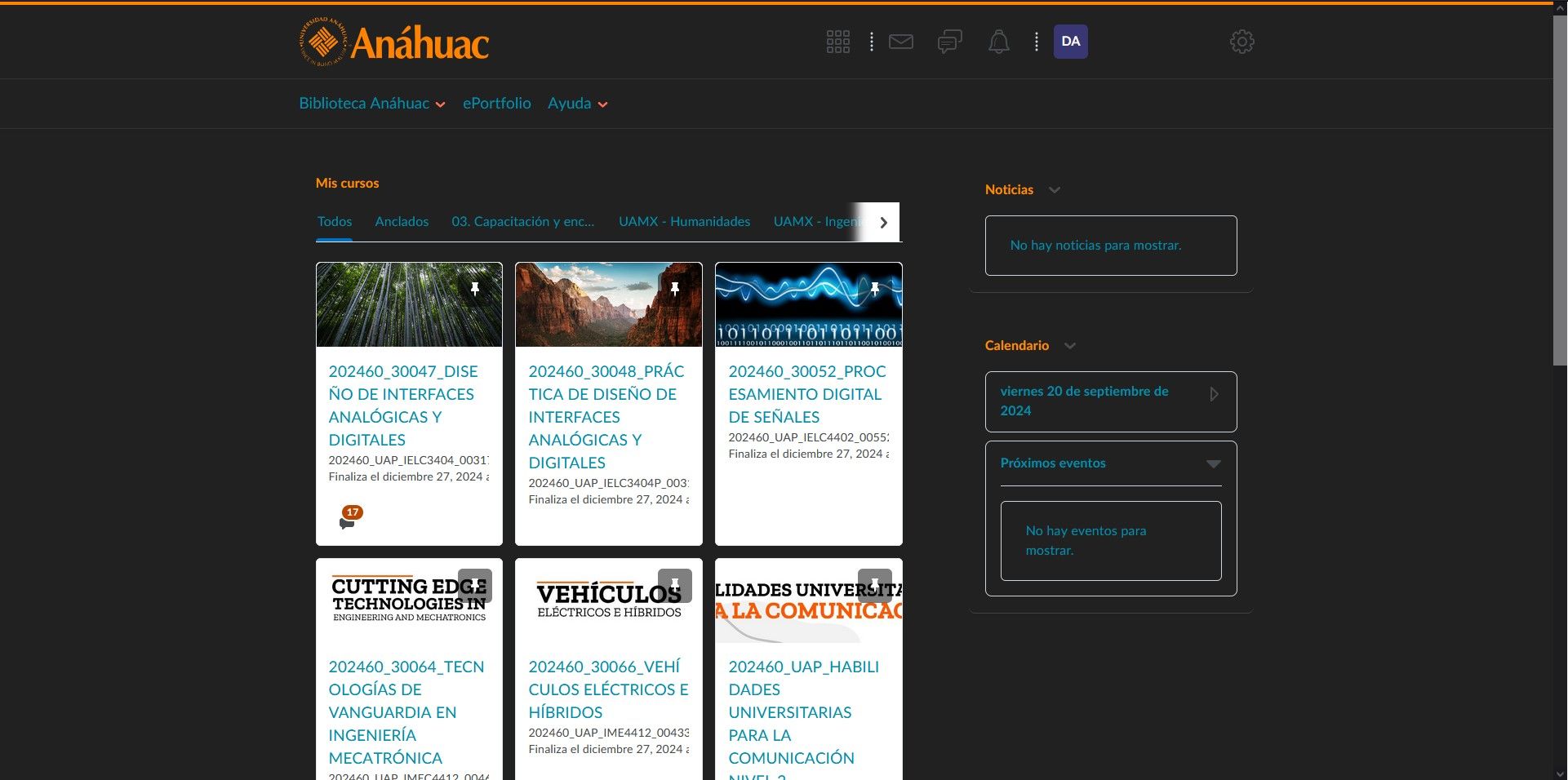The image size is (1568, 780).
Task: Select the UAMX - Ingeniería tab
Action: point(819,222)
